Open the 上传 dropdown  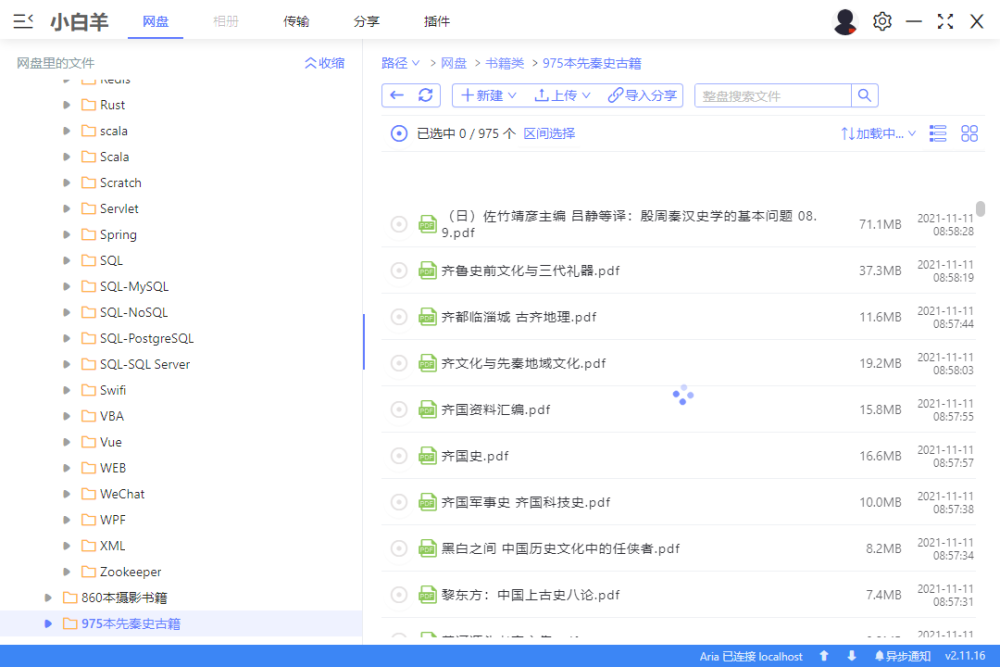point(562,96)
